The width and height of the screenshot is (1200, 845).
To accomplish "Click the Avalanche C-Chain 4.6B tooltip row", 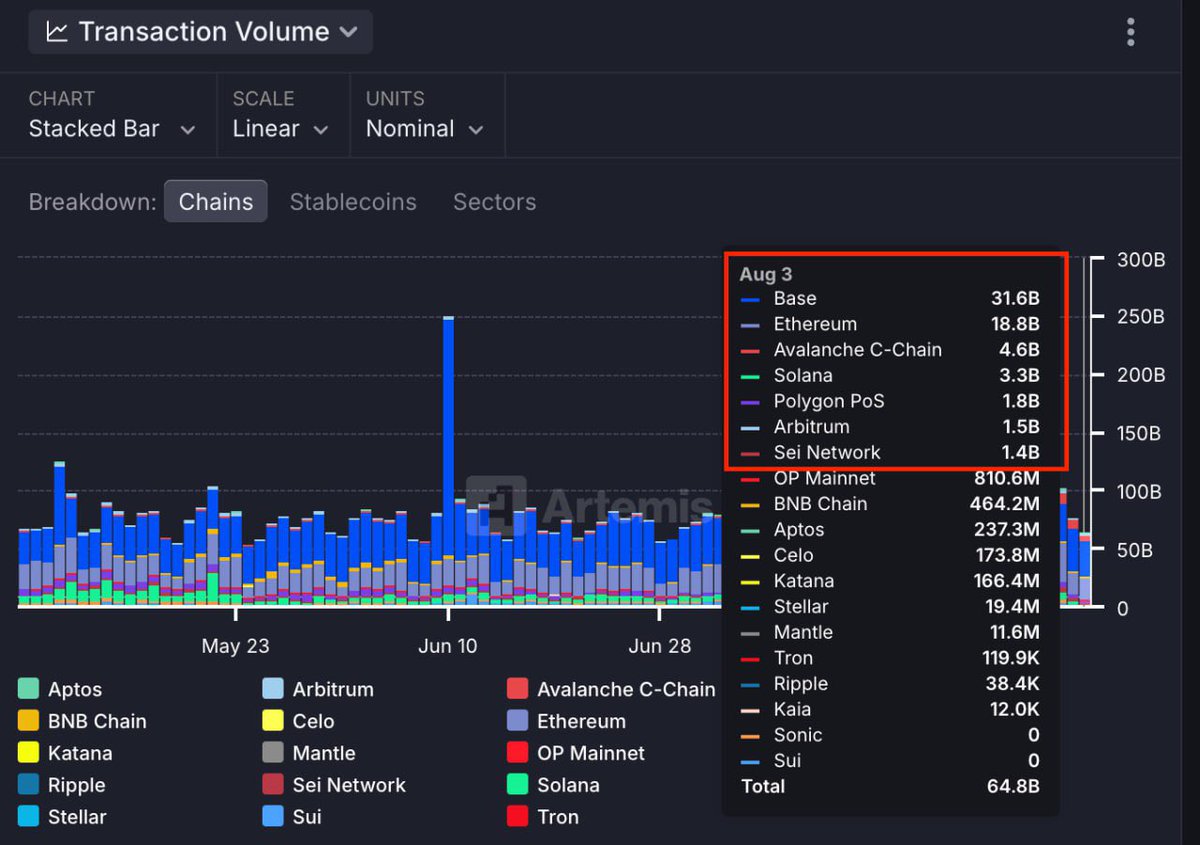I will (890, 350).
